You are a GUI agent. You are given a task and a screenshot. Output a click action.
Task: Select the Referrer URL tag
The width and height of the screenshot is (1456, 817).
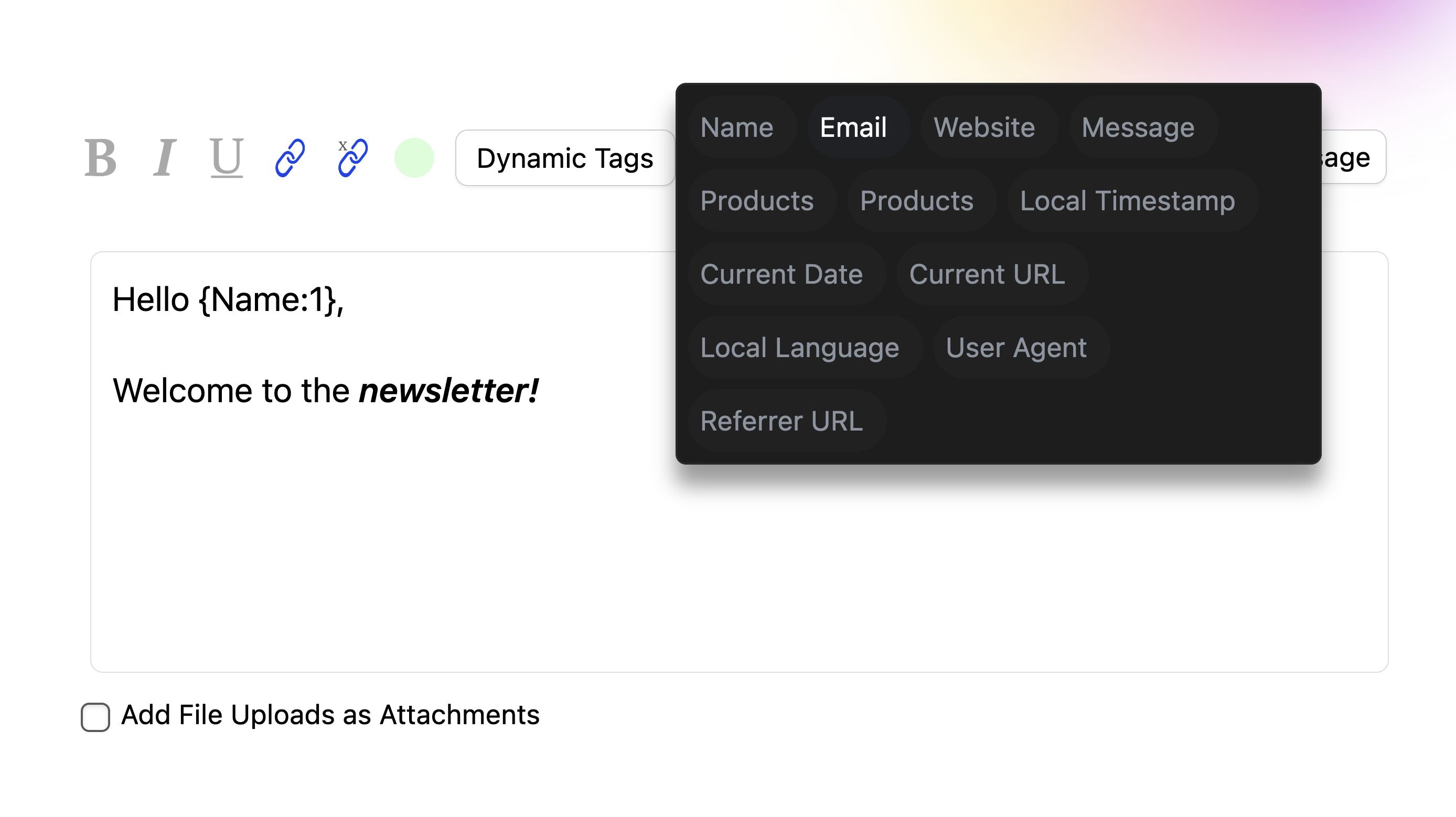781,422
